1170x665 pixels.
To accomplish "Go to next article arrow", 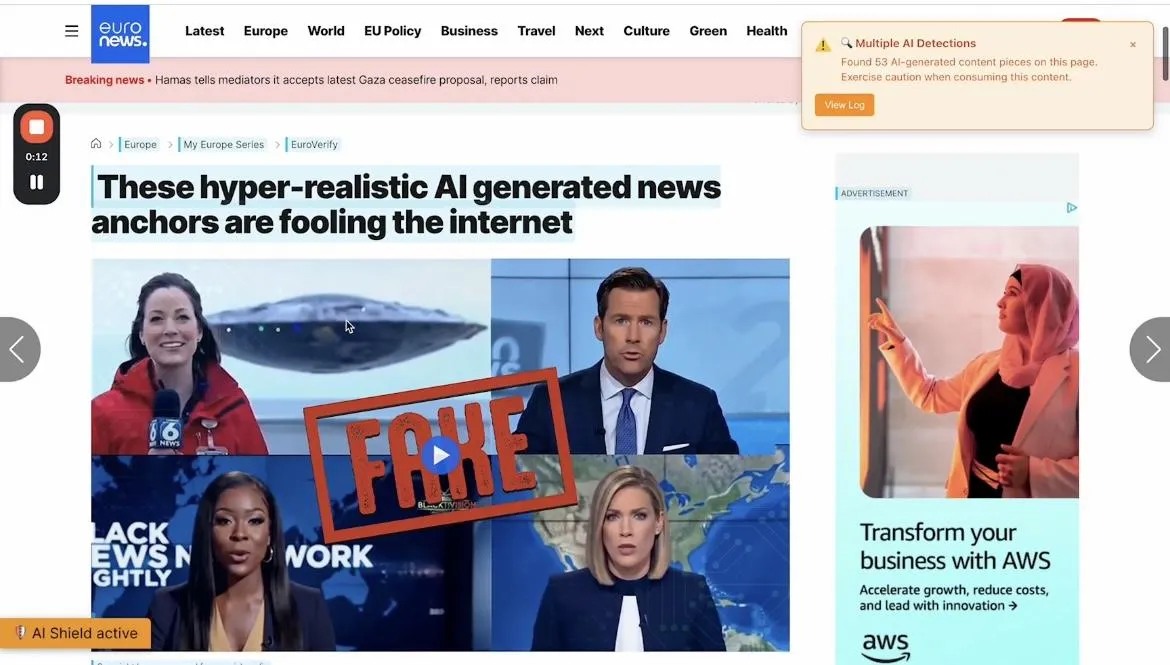I will [x=1151, y=349].
